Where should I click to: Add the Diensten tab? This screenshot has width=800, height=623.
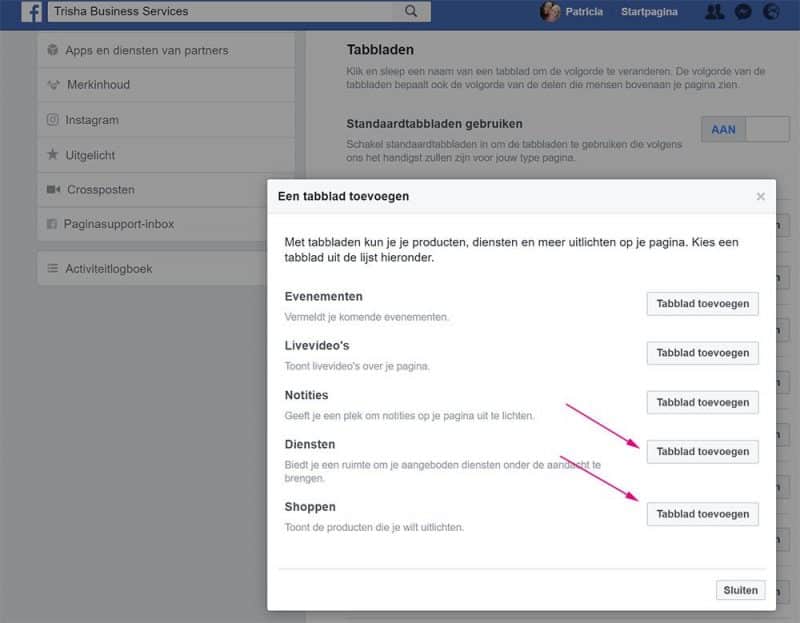point(703,452)
